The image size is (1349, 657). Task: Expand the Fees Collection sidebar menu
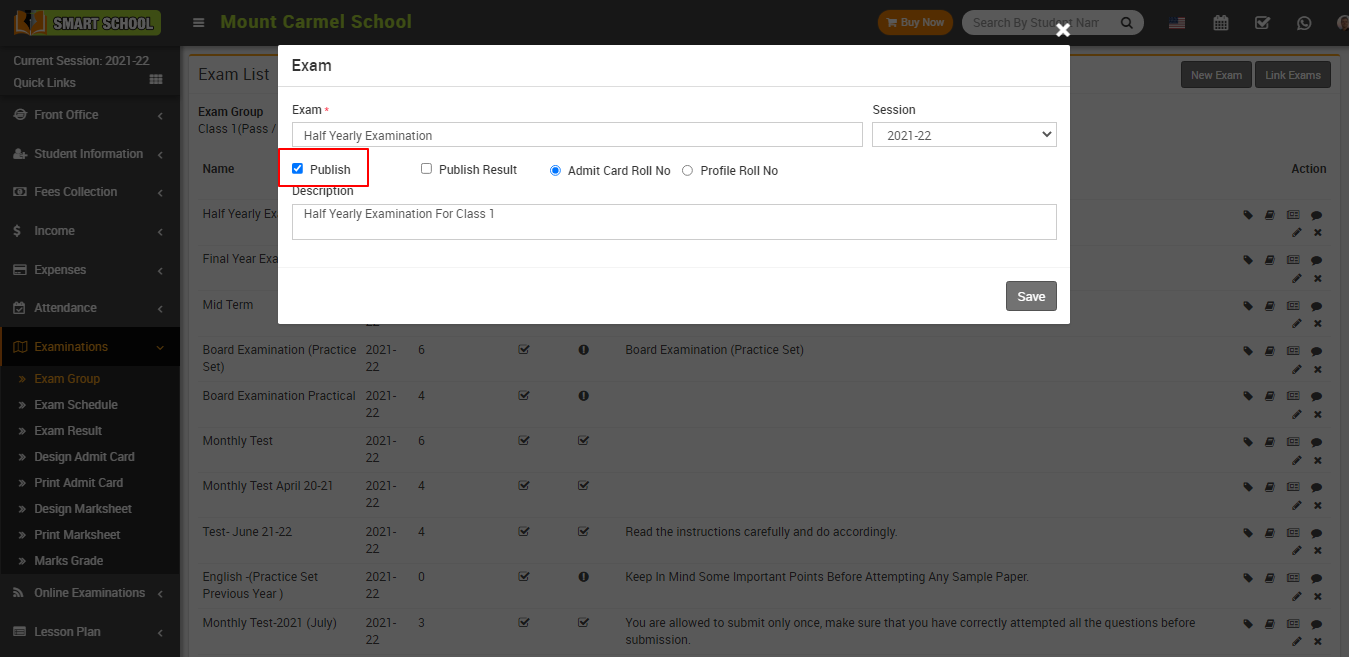[x=90, y=192]
